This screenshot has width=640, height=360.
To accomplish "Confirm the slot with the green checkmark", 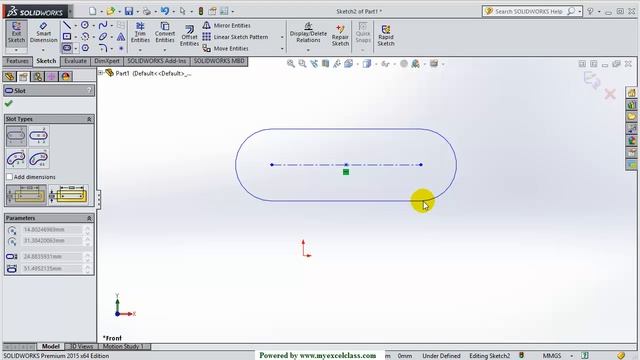I will [9, 104].
